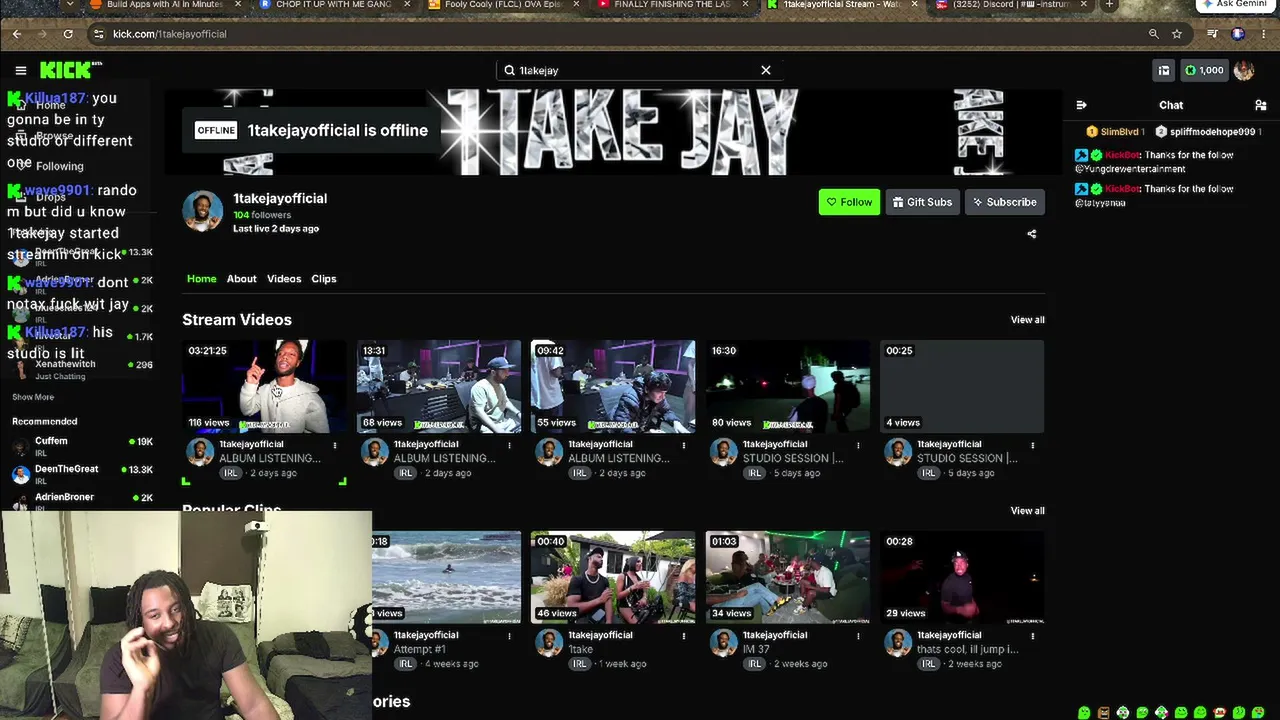1280x720 pixels.
Task: Open the 09:42 stream video thumbnail
Action: pos(613,386)
